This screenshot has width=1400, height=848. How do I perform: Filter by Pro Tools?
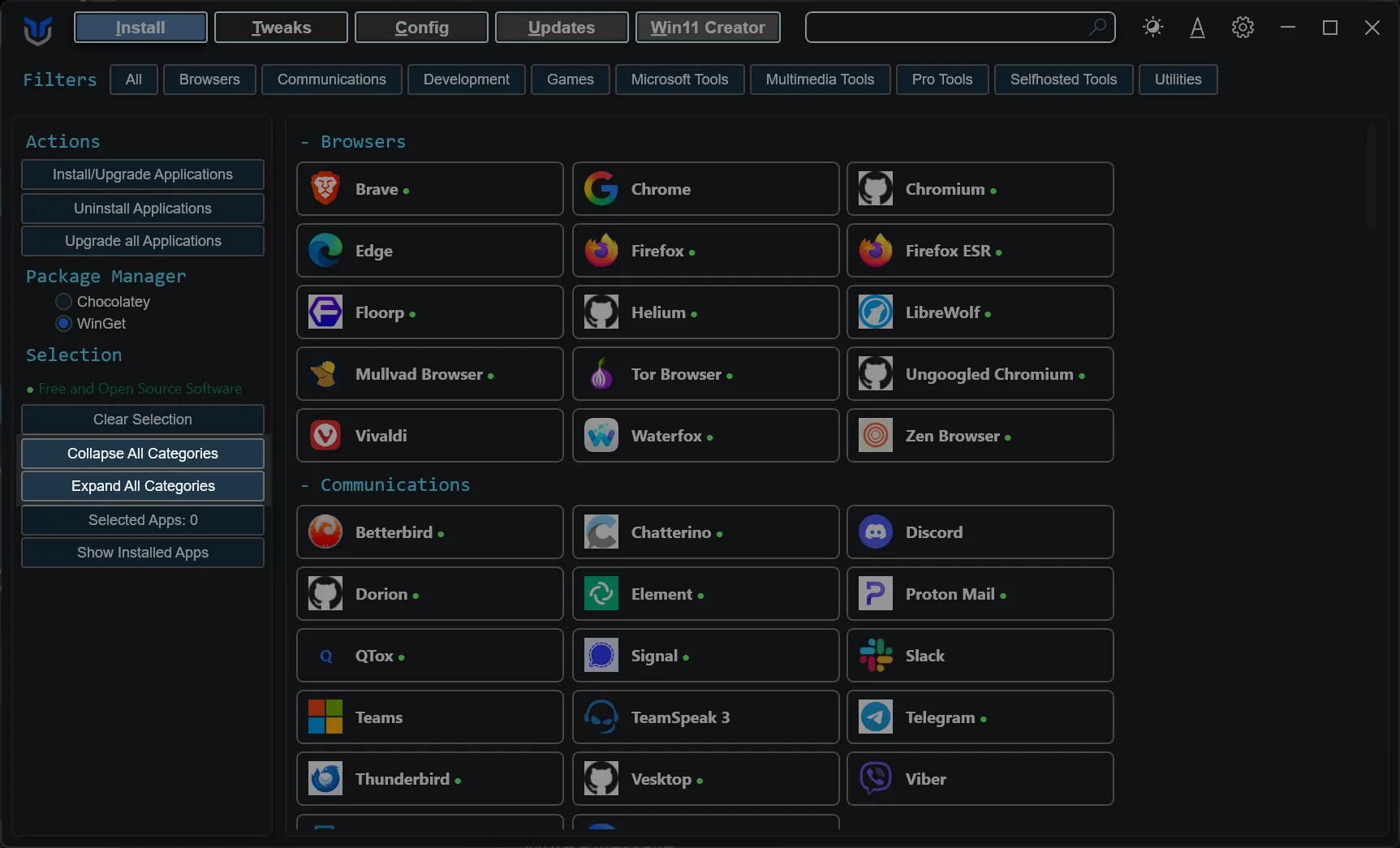pyautogui.click(x=942, y=80)
